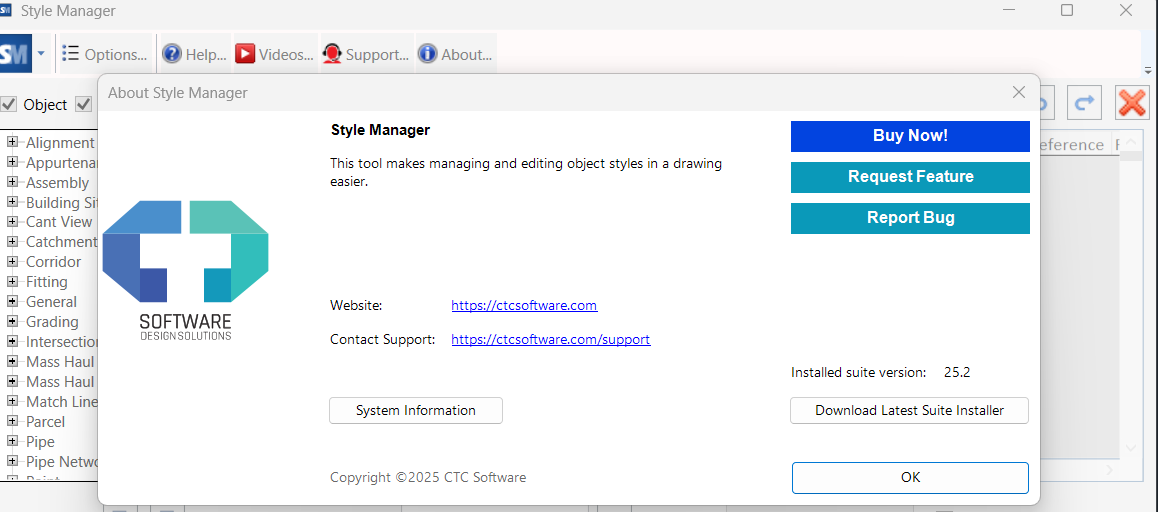Viewport: 1158px width, 512px height.
Task: Click the SM Style Manager logo button
Action: 14,54
